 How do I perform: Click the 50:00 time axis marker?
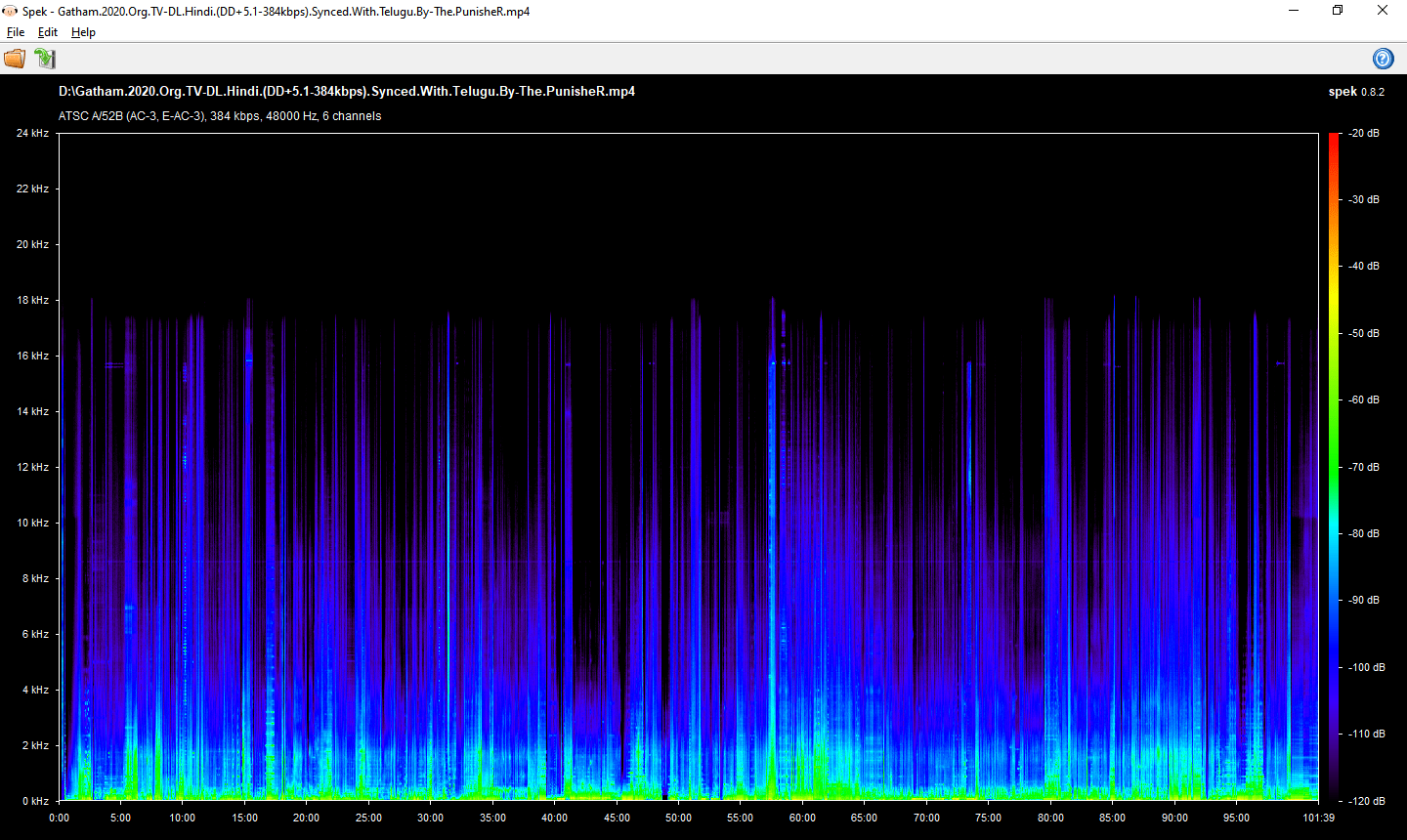[678, 819]
